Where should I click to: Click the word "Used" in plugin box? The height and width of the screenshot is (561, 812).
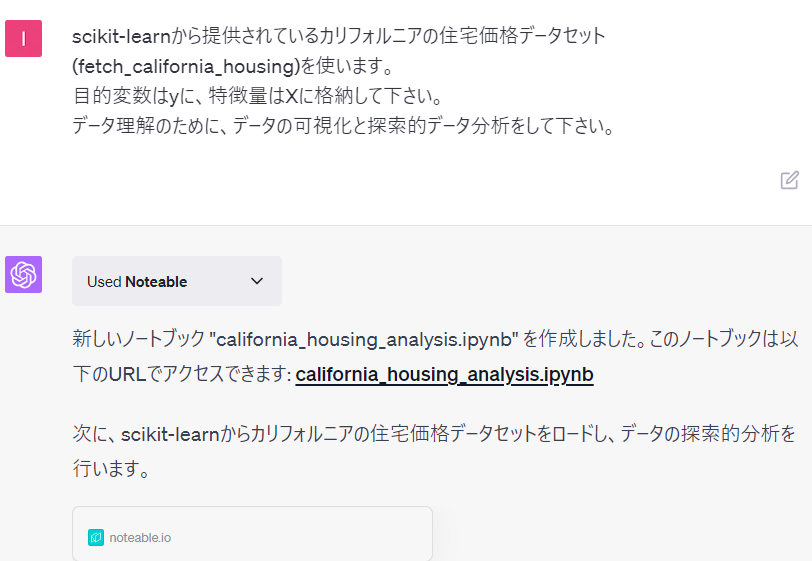[104, 282]
